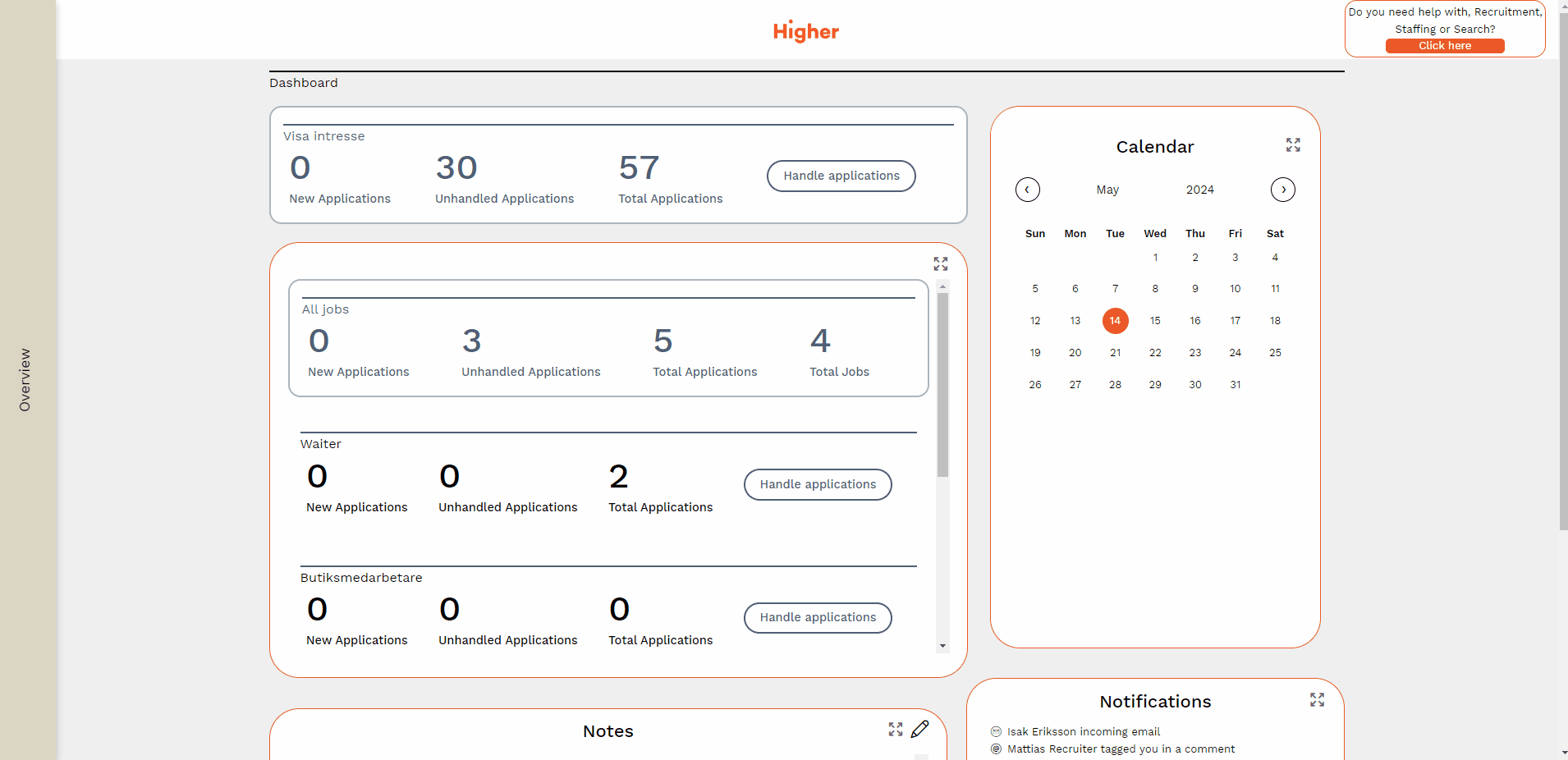Handle applications for Visa intresse
The height and width of the screenshot is (760, 1568).
(x=841, y=176)
